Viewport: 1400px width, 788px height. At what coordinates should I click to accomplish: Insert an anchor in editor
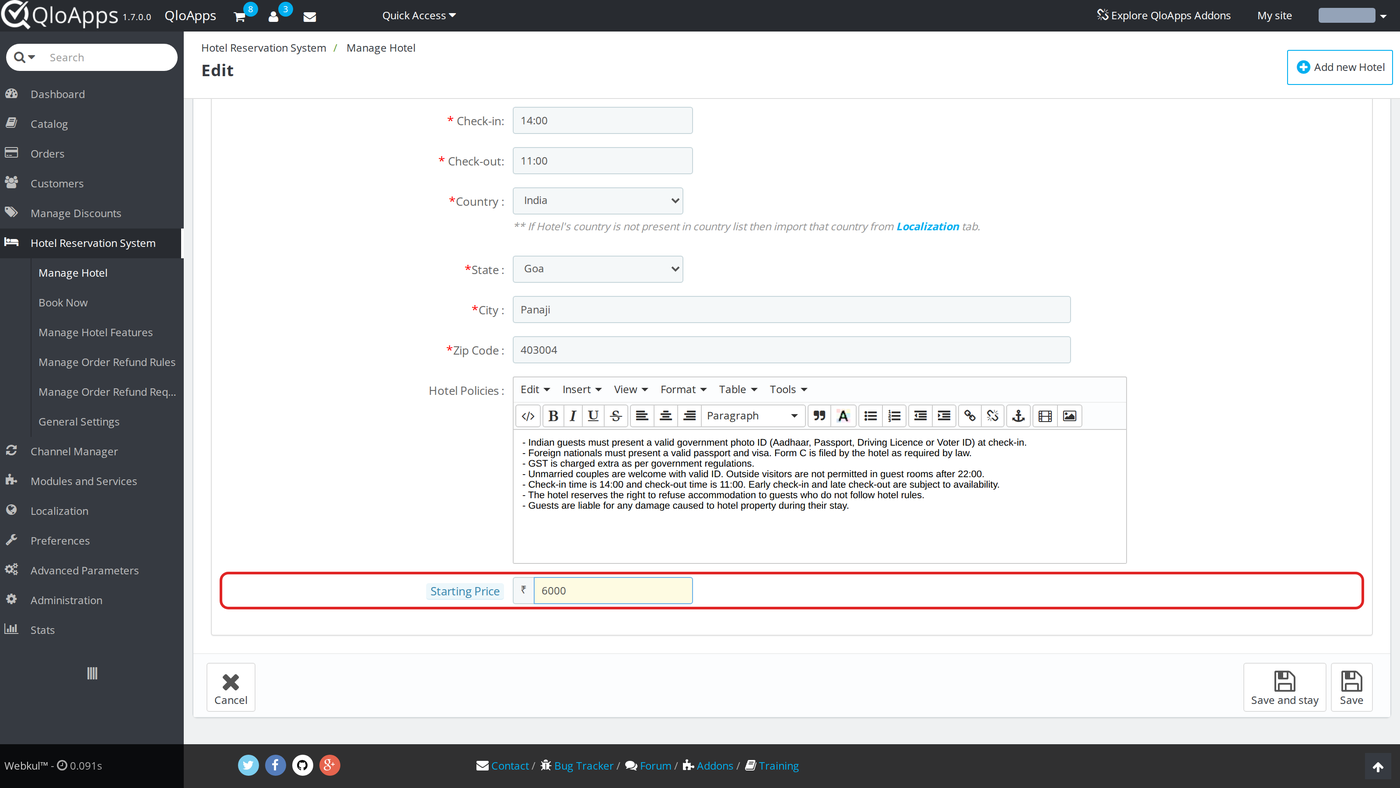[x=1018, y=416]
